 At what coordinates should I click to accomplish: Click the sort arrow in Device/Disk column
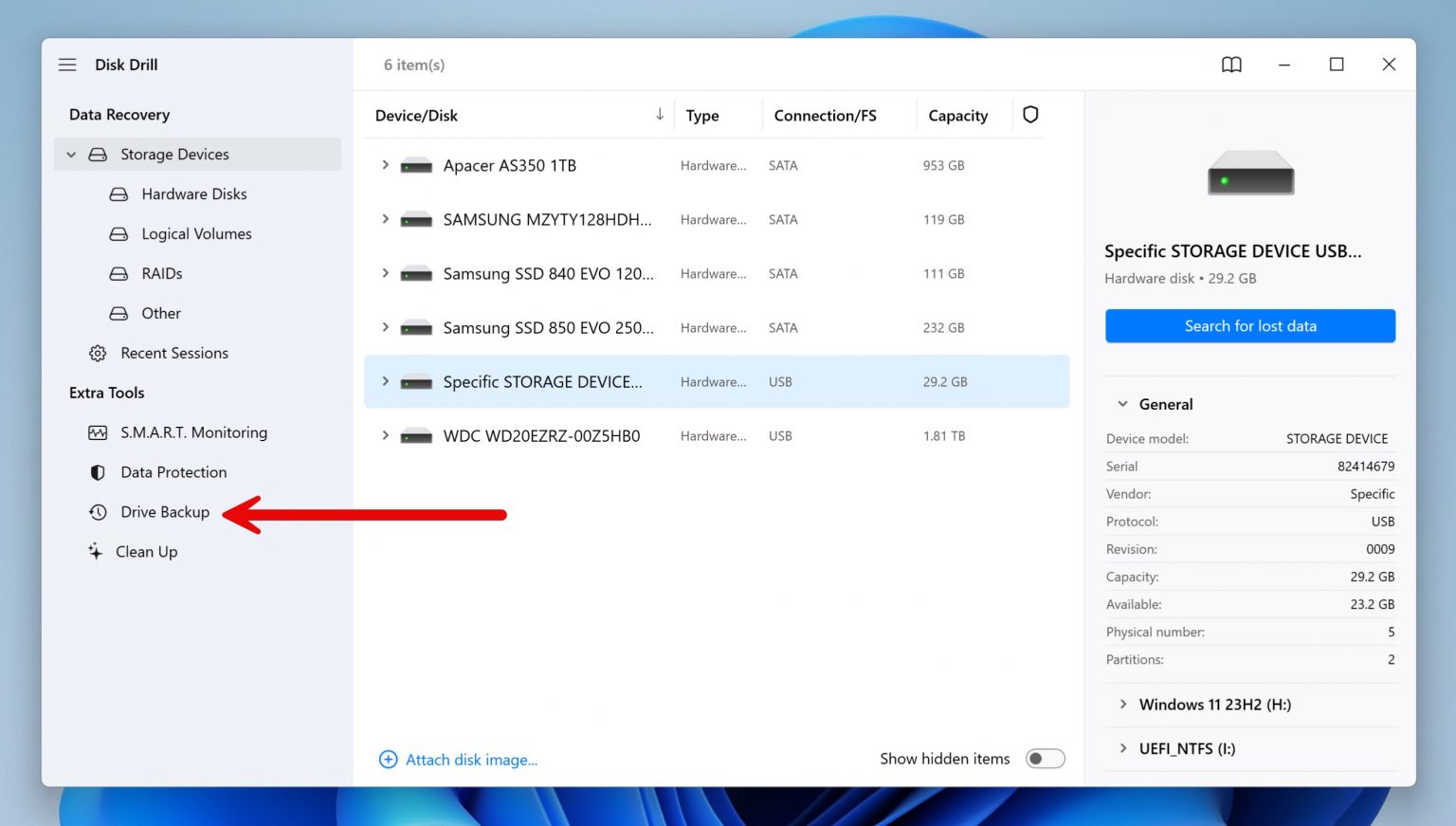tap(660, 115)
